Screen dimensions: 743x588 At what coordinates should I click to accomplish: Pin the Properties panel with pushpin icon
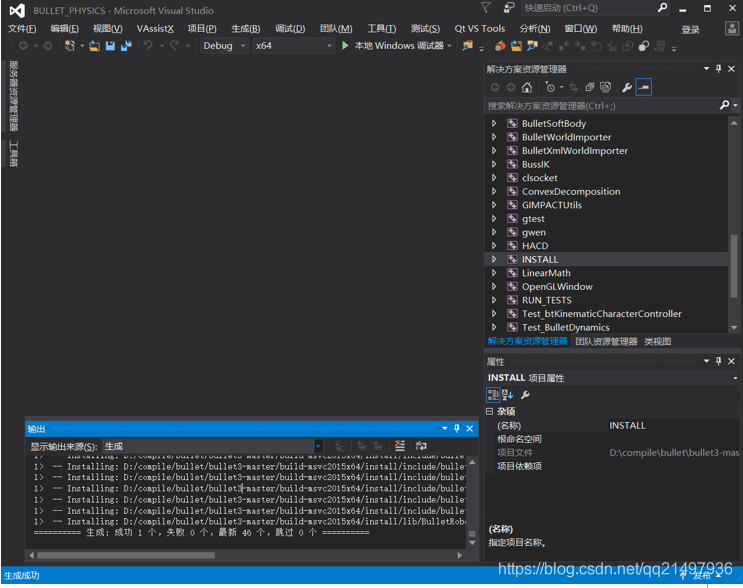tap(719, 362)
